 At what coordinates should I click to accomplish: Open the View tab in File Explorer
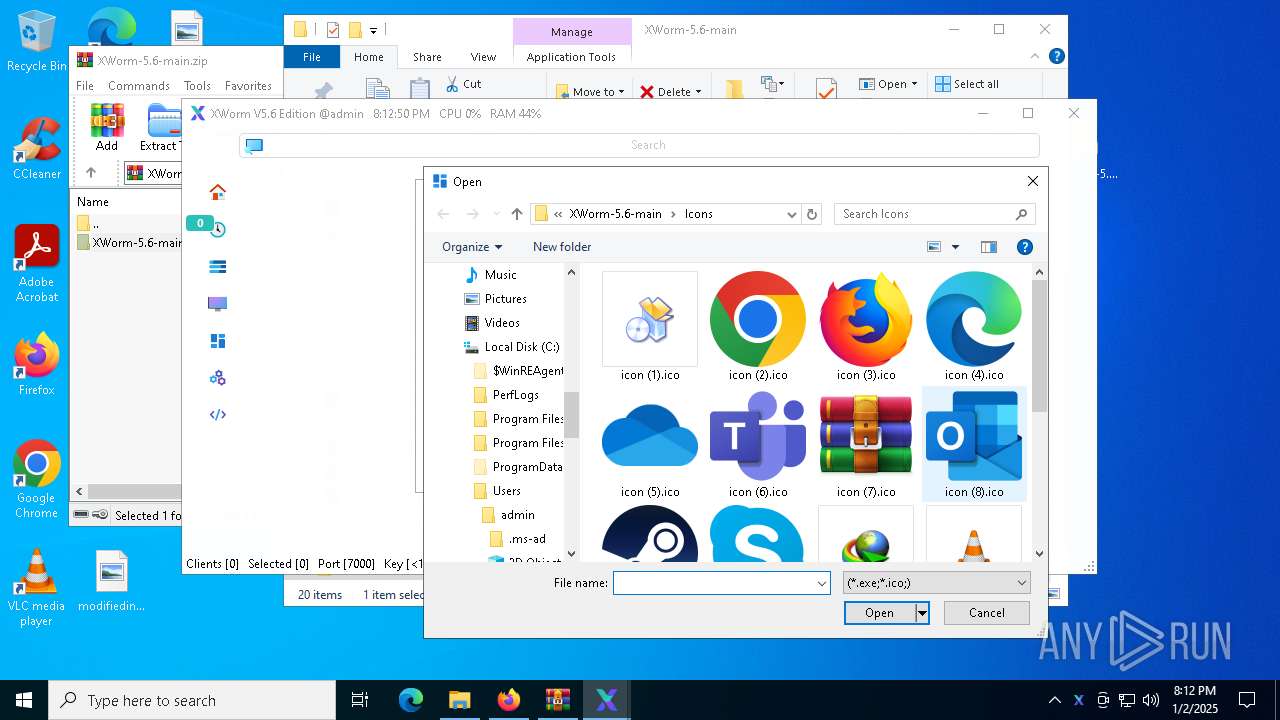click(x=483, y=57)
